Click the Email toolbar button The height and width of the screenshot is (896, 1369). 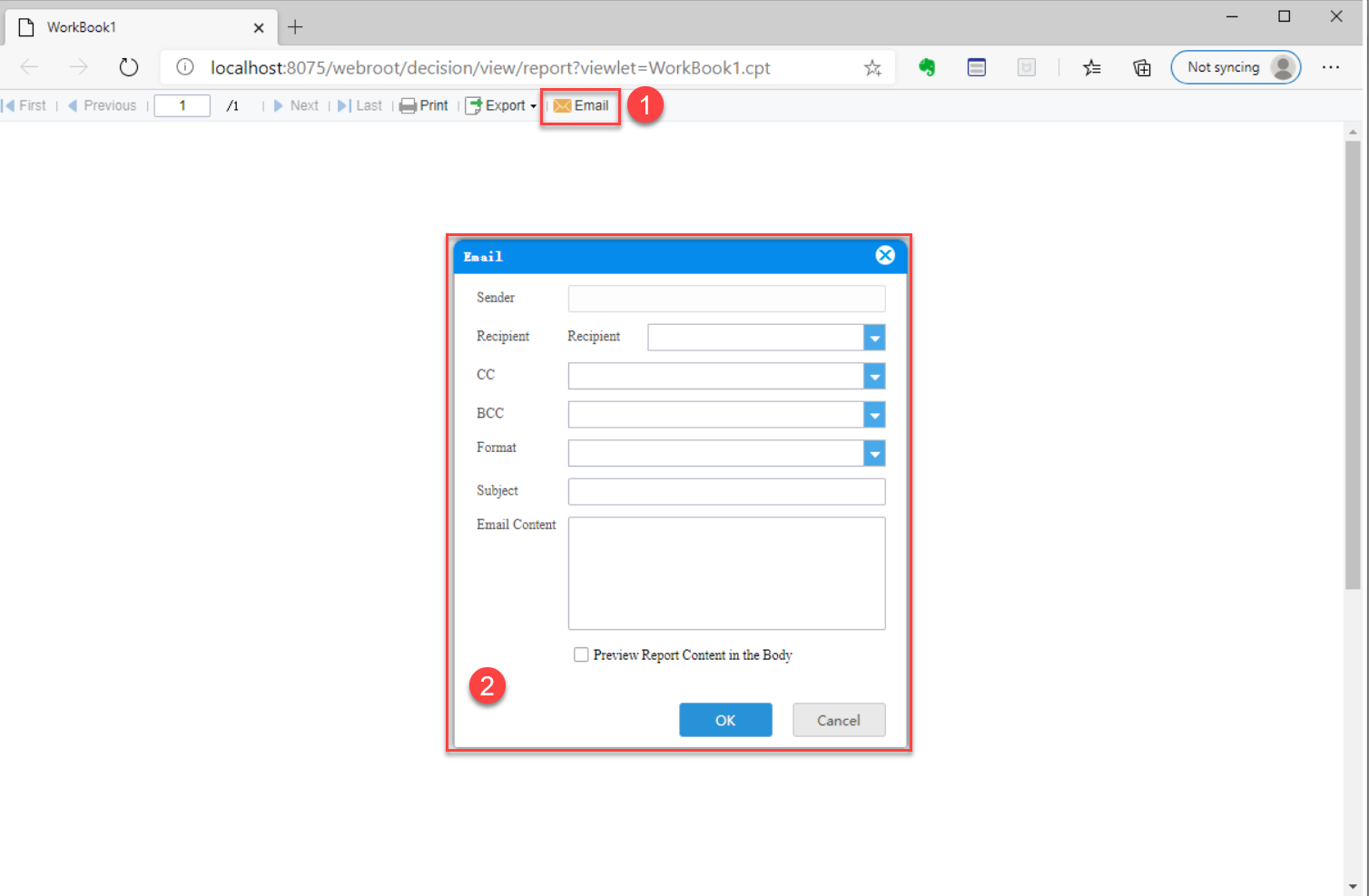(581, 106)
